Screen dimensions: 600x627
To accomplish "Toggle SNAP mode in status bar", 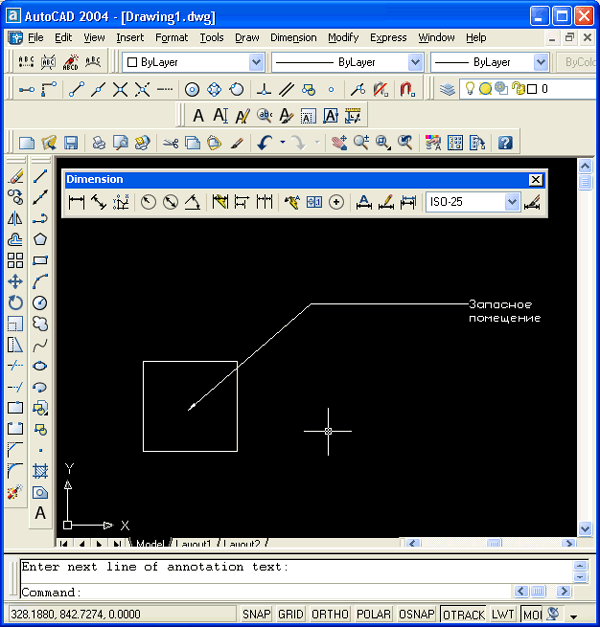I will click(256, 614).
